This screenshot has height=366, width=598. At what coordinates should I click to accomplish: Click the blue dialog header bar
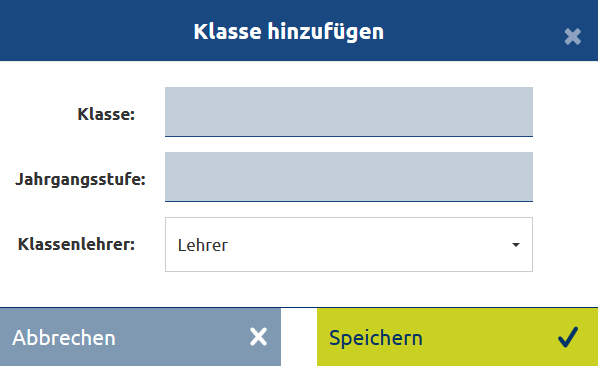[299, 30]
